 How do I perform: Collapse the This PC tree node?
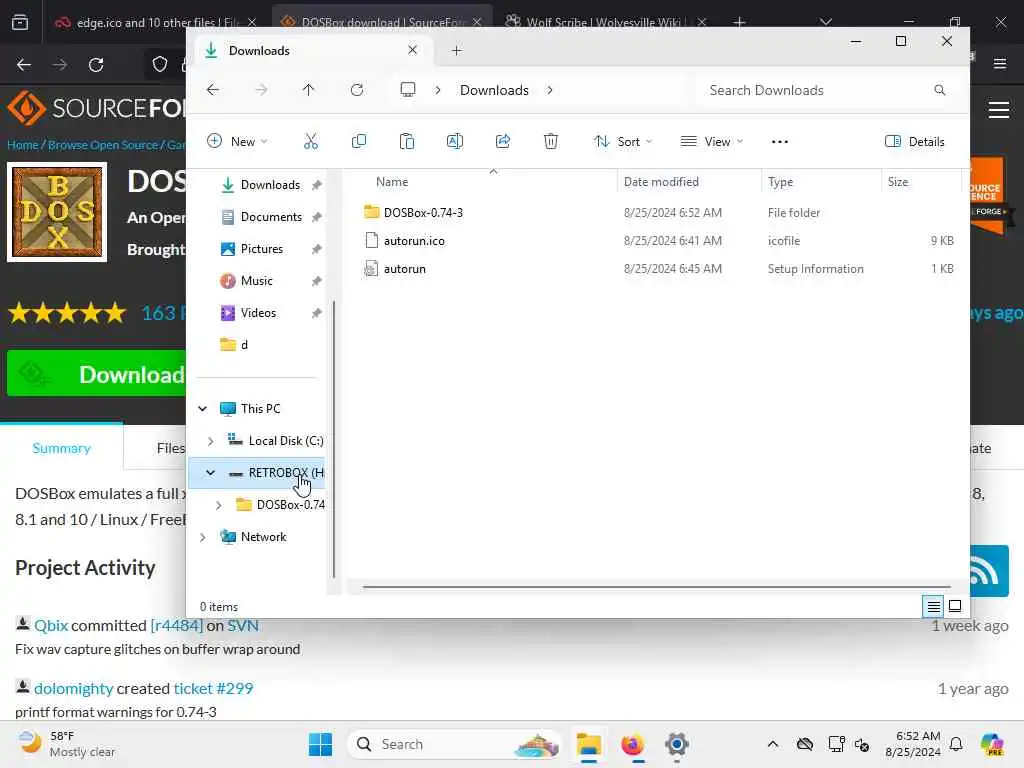coord(202,409)
